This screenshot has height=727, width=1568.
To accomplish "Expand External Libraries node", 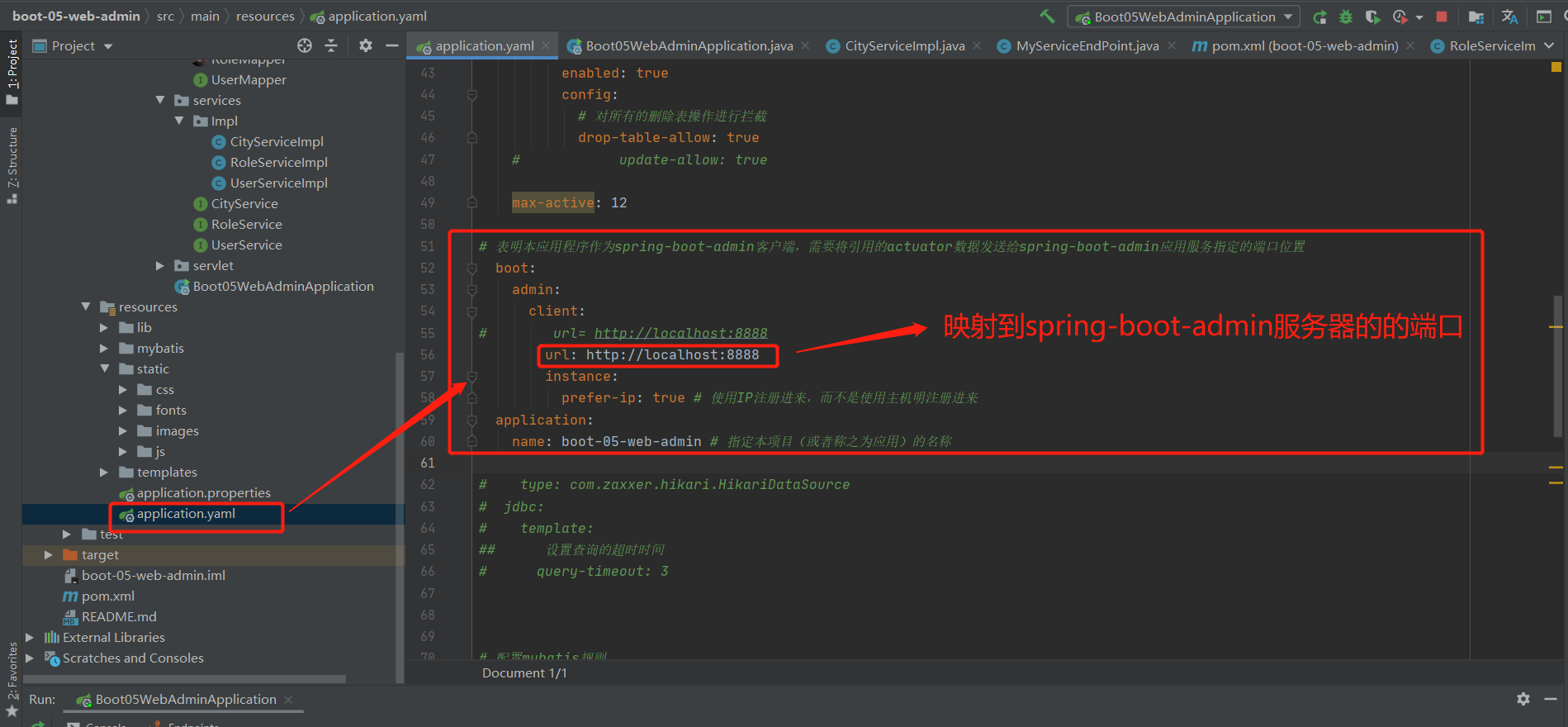I will tap(30, 637).
